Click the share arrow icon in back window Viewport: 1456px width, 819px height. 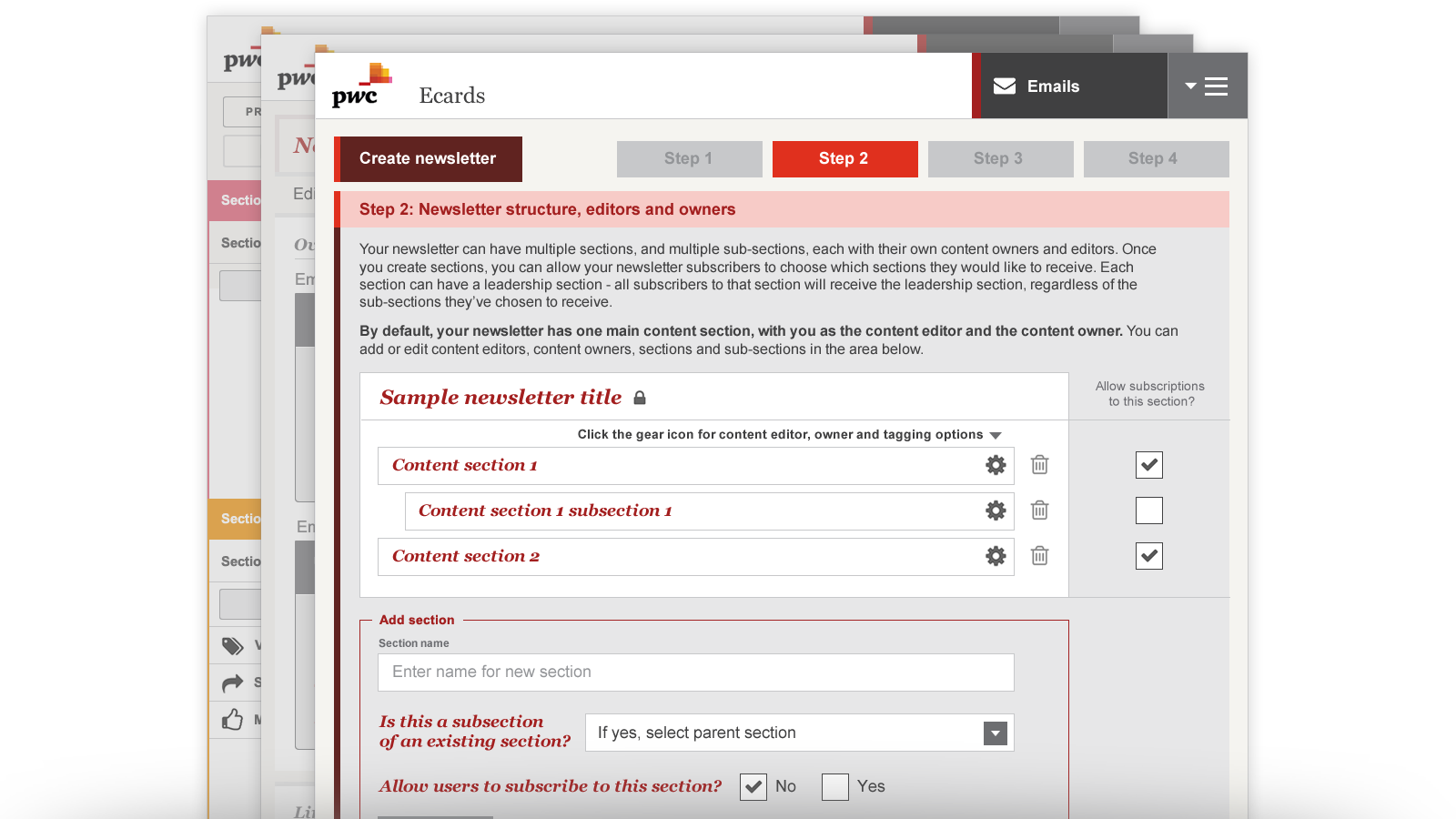233,682
